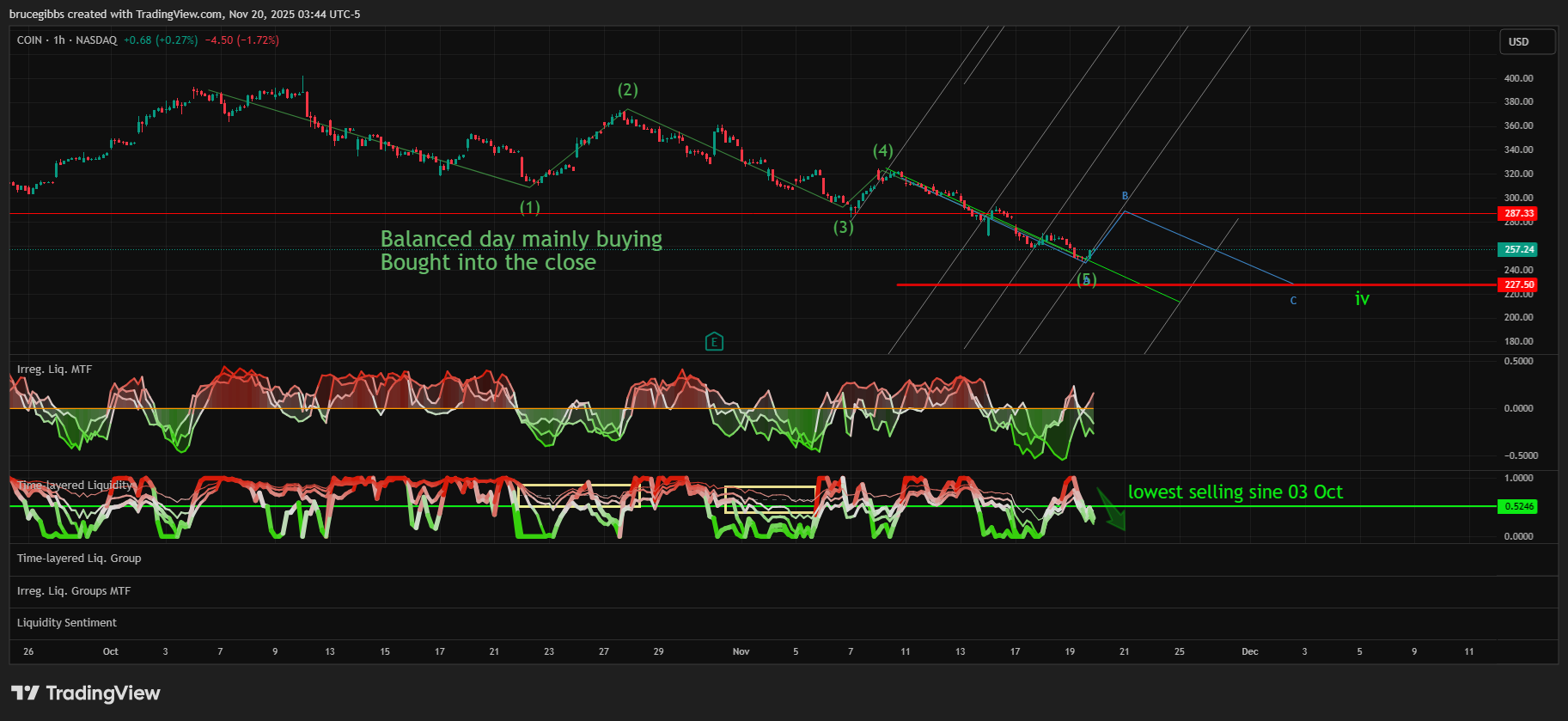The image size is (1568, 721).
Task: Select the blue 'C' wave label
Action: click(x=1293, y=301)
